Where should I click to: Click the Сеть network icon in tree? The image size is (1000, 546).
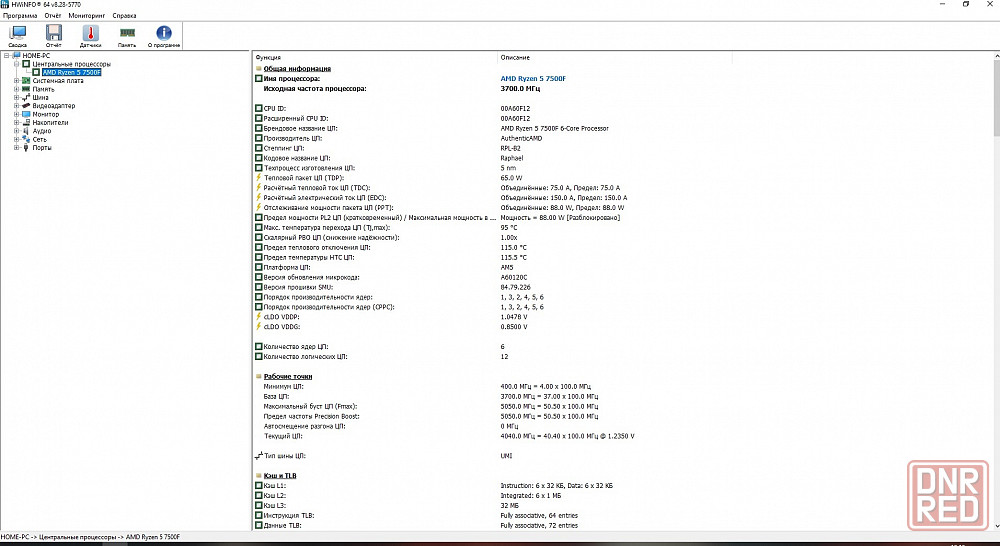26,139
